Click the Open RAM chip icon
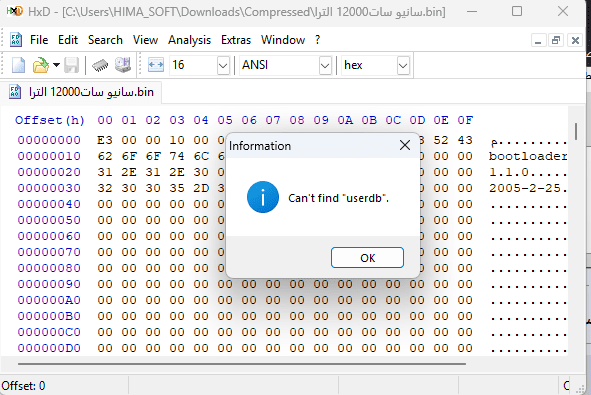Viewport: 591px width, 395px height. click(100, 66)
